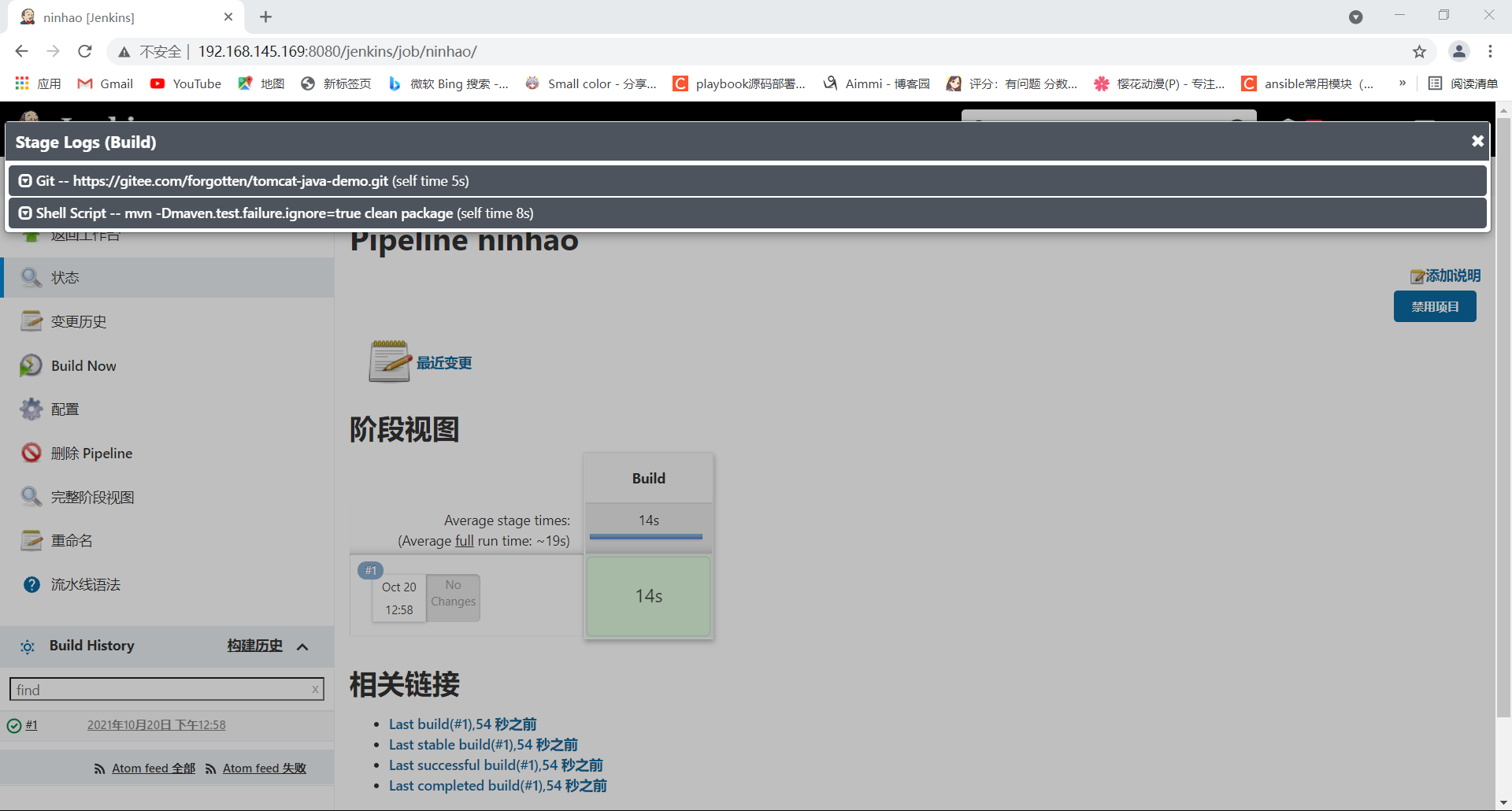The width and height of the screenshot is (1512, 811).
Task: Open 流水线语法 pipeline syntax
Action: (86, 584)
